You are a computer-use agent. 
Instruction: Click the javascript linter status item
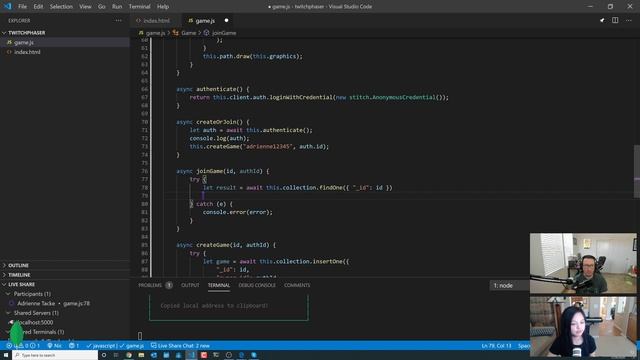point(101,346)
